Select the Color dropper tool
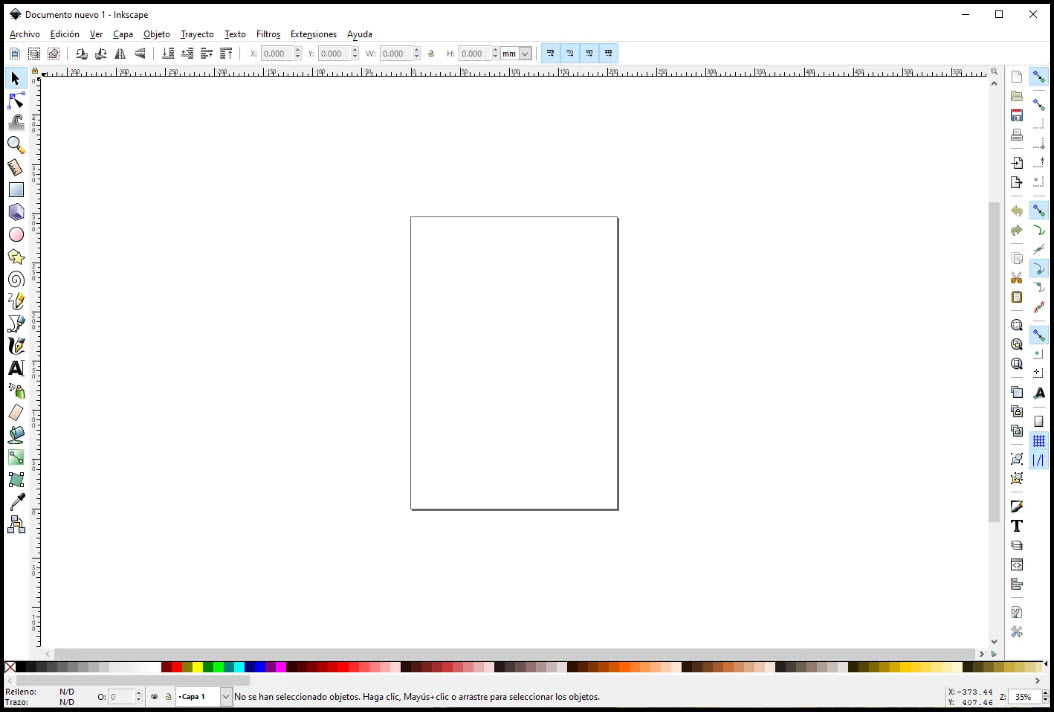The height and width of the screenshot is (712, 1054). point(16,502)
